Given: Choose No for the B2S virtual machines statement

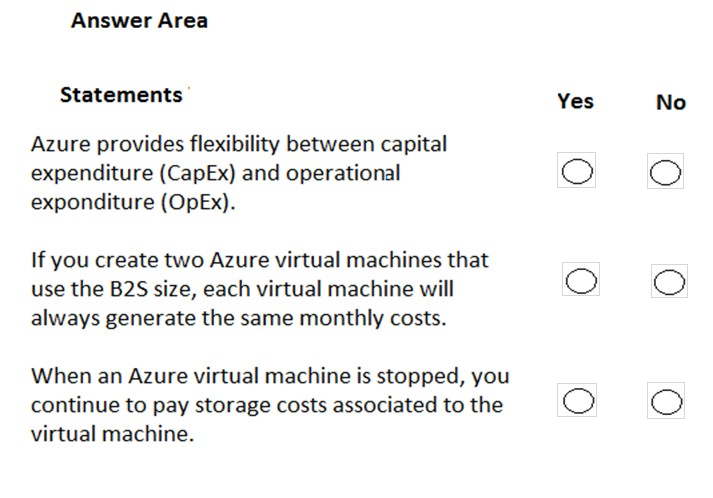Looking at the screenshot, I should (668, 281).
